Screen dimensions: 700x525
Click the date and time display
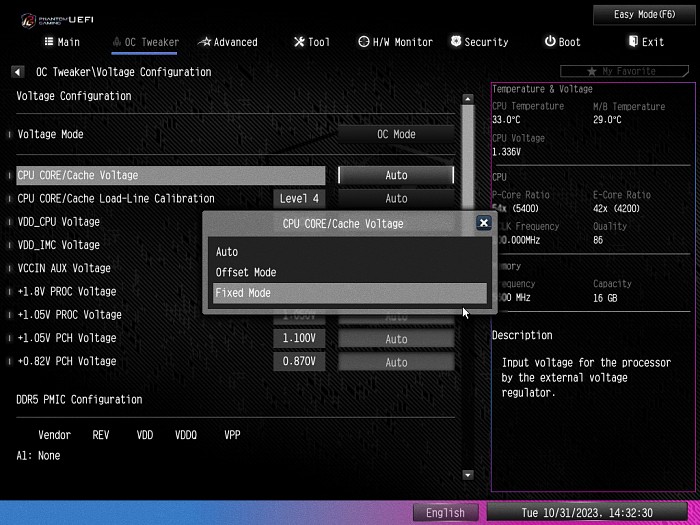(x=587, y=513)
